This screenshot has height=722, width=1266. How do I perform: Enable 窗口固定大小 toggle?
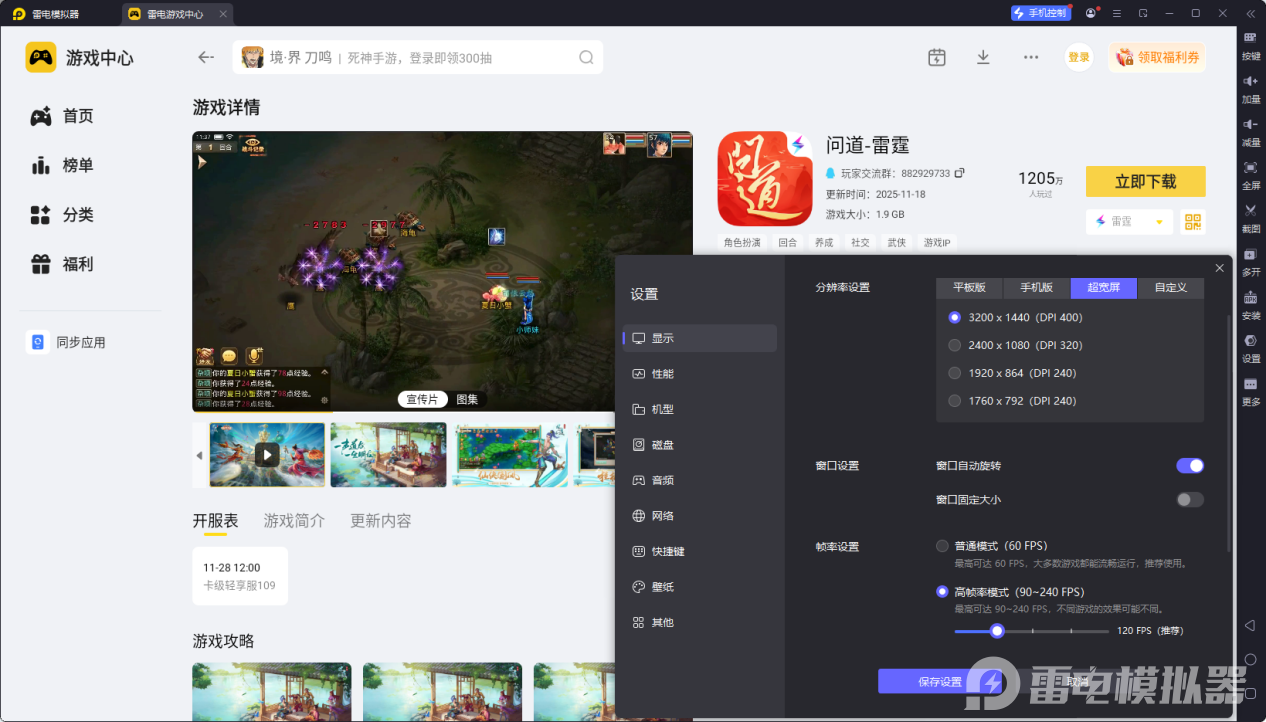pyautogui.click(x=1189, y=499)
